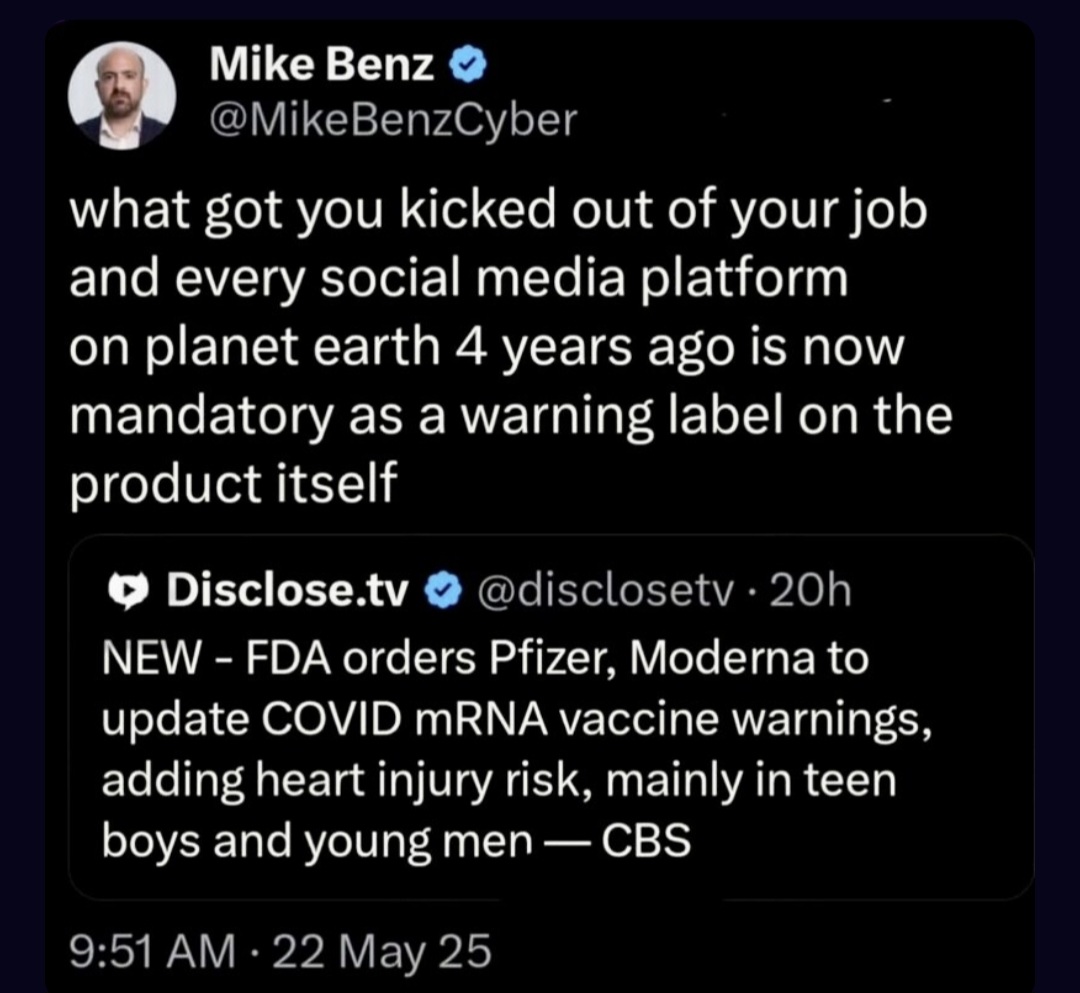1080x993 pixels.
Task: Click the verified badge next to Disclose.tv
Action: pyautogui.click(x=438, y=593)
